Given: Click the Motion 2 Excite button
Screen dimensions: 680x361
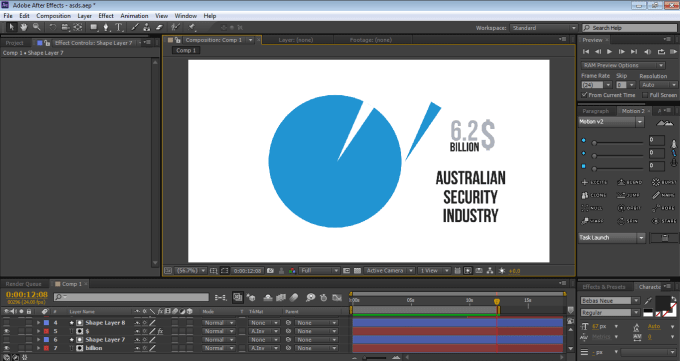Looking at the screenshot, I should tap(595, 183).
